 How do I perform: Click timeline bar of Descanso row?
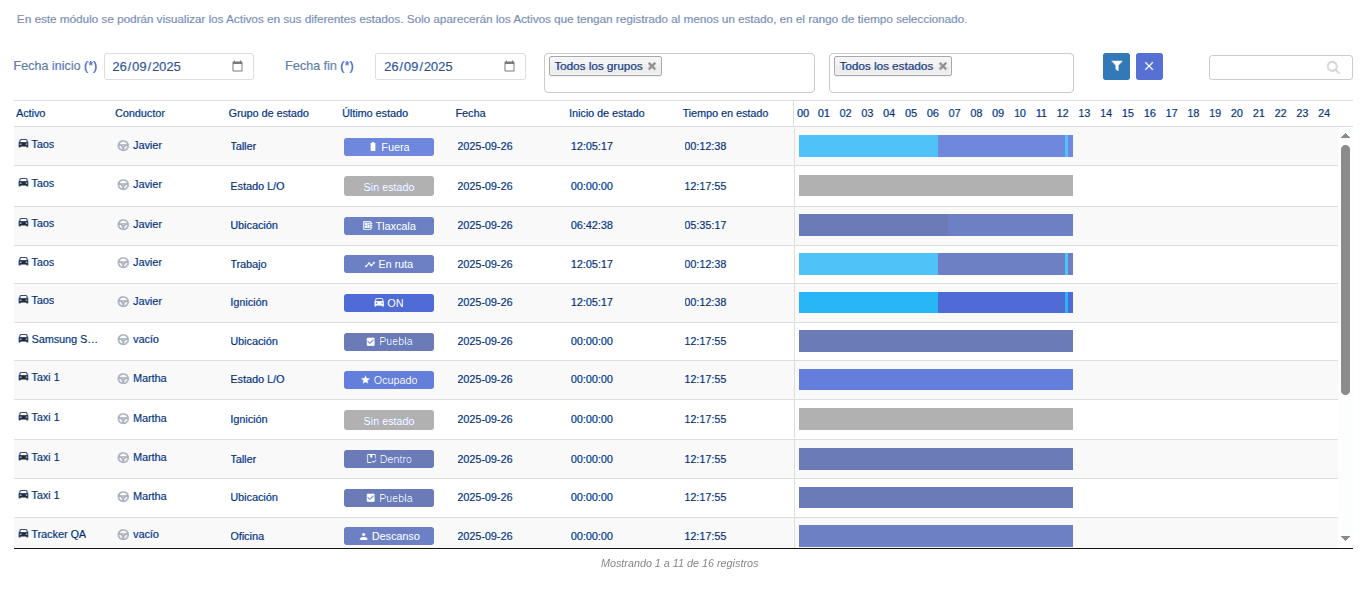[x=936, y=536]
